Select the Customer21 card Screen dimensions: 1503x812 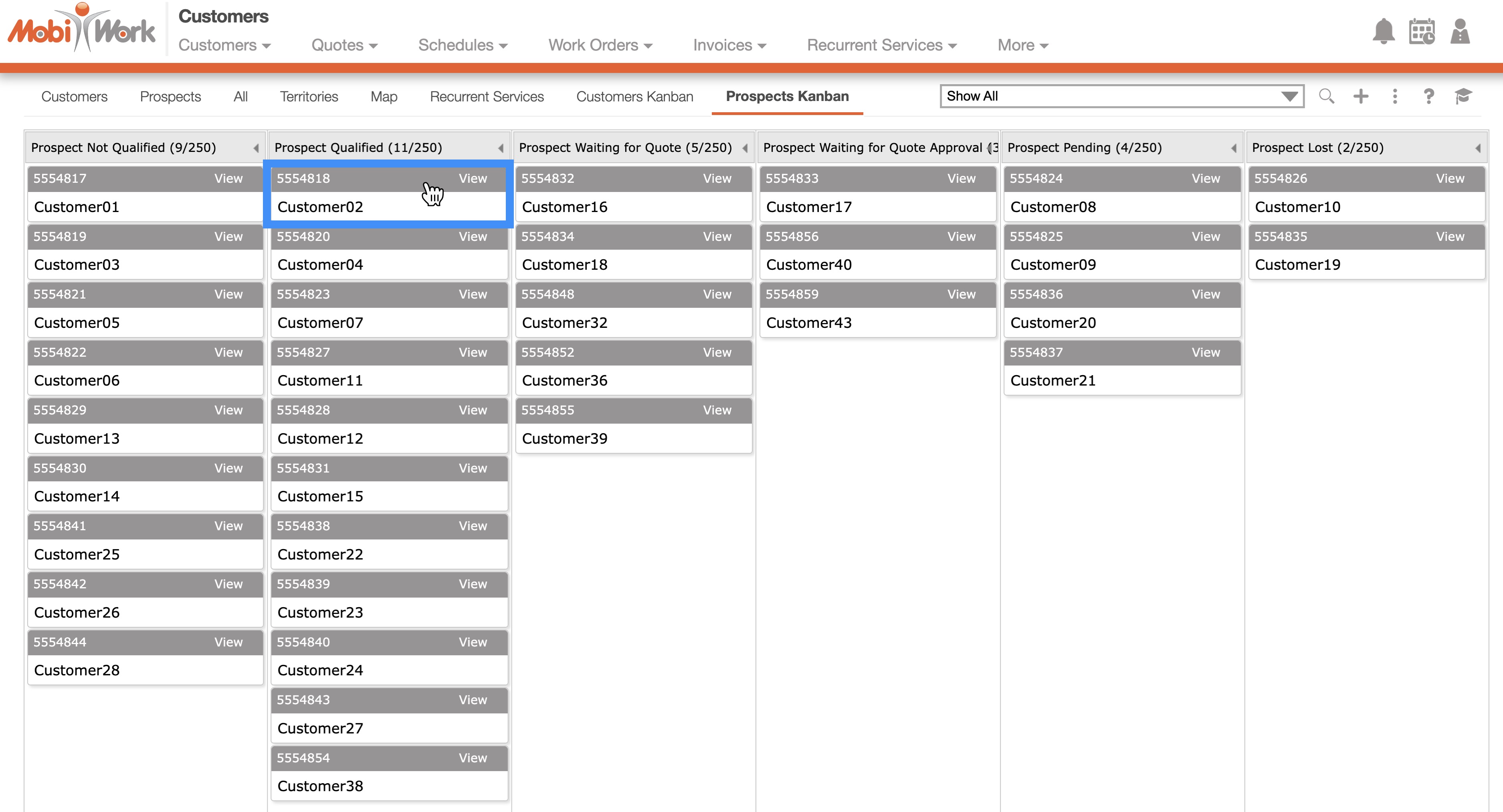pyautogui.click(x=1053, y=380)
